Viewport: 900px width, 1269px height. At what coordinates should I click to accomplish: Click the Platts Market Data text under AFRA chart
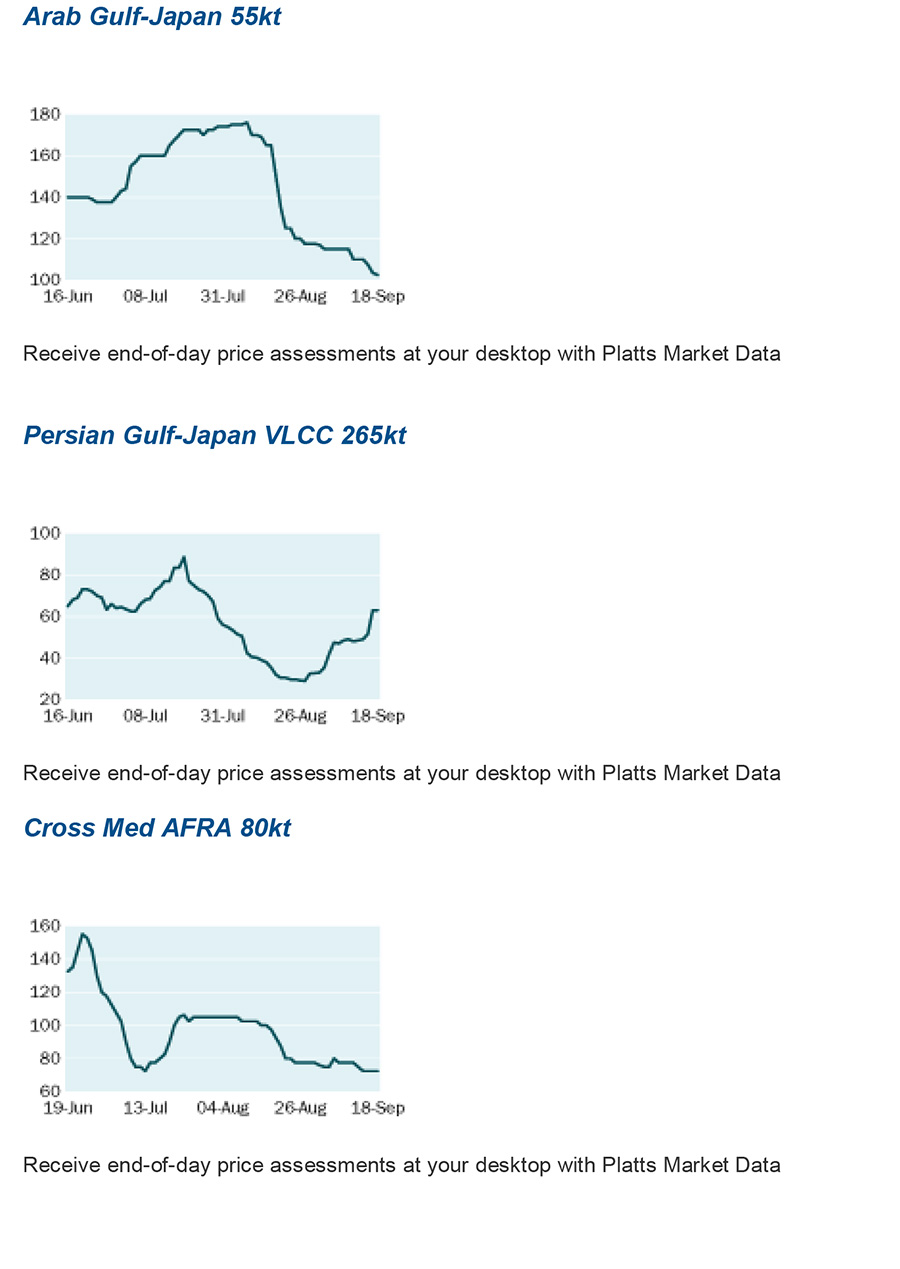(691, 1164)
